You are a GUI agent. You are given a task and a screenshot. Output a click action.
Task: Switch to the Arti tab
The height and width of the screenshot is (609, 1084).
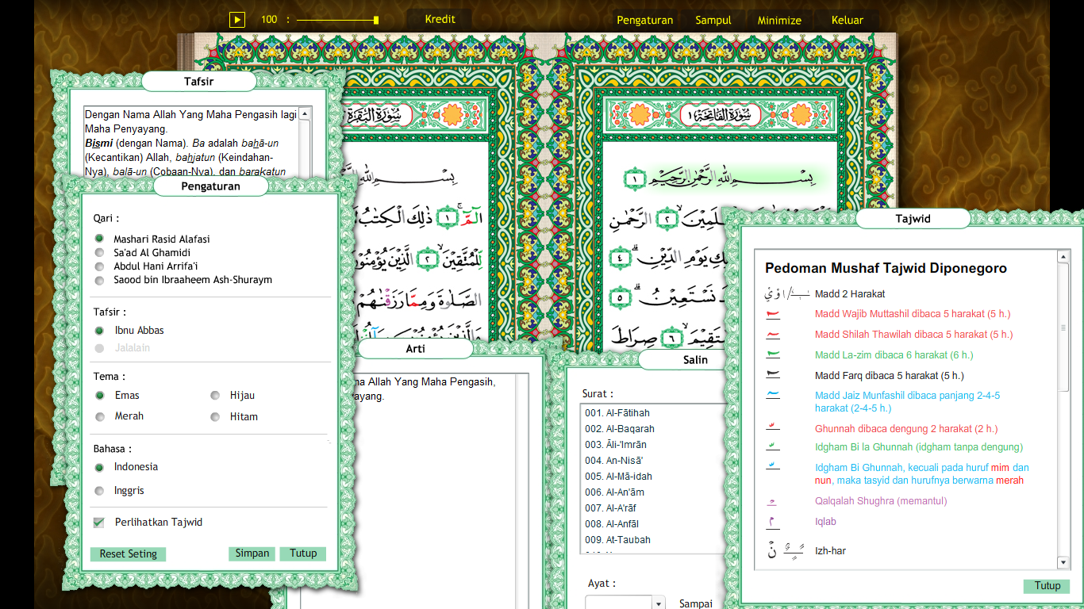tap(416, 349)
